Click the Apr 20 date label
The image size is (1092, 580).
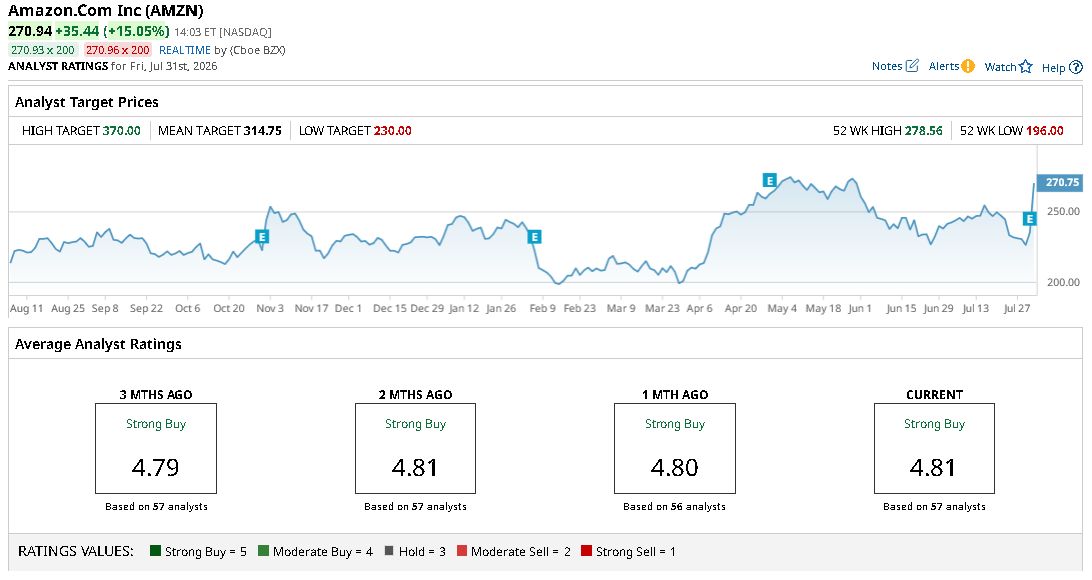click(740, 308)
